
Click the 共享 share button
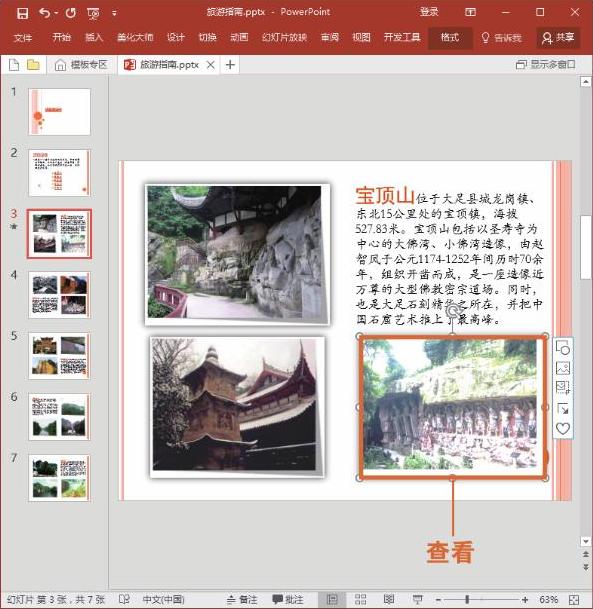click(558, 38)
